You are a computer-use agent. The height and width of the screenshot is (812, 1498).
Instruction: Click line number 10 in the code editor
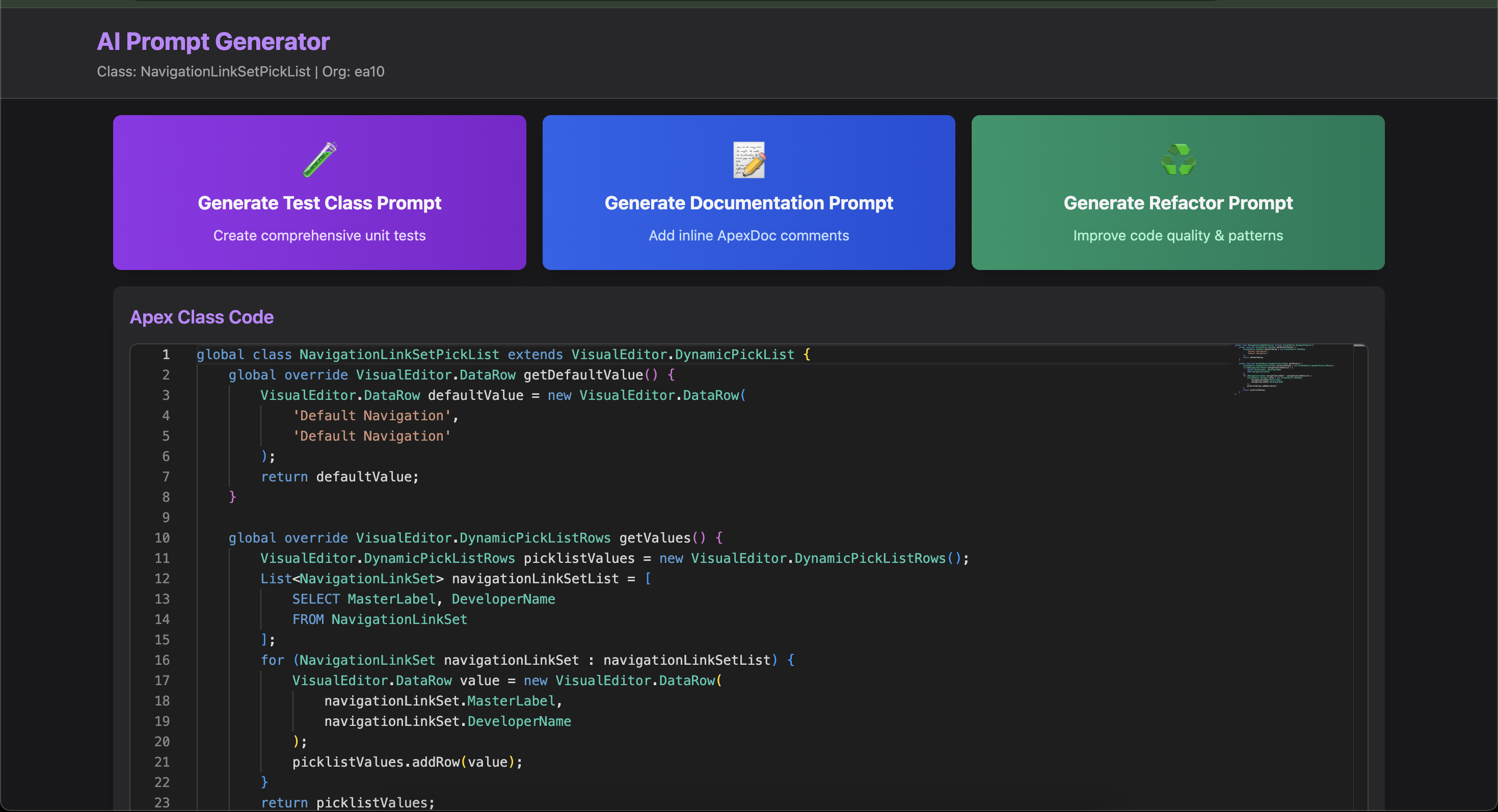tap(162, 537)
